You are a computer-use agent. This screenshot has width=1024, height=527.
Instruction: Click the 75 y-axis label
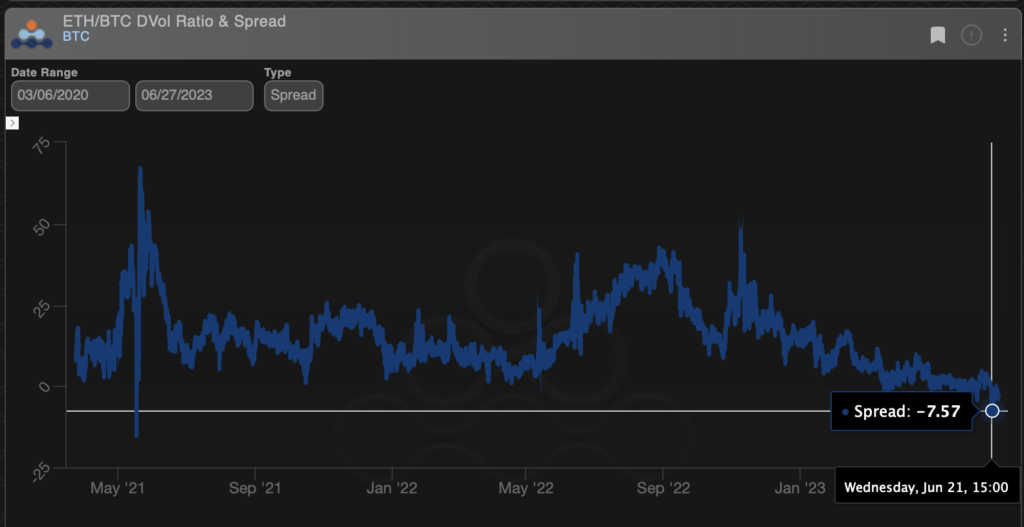click(x=43, y=144)
